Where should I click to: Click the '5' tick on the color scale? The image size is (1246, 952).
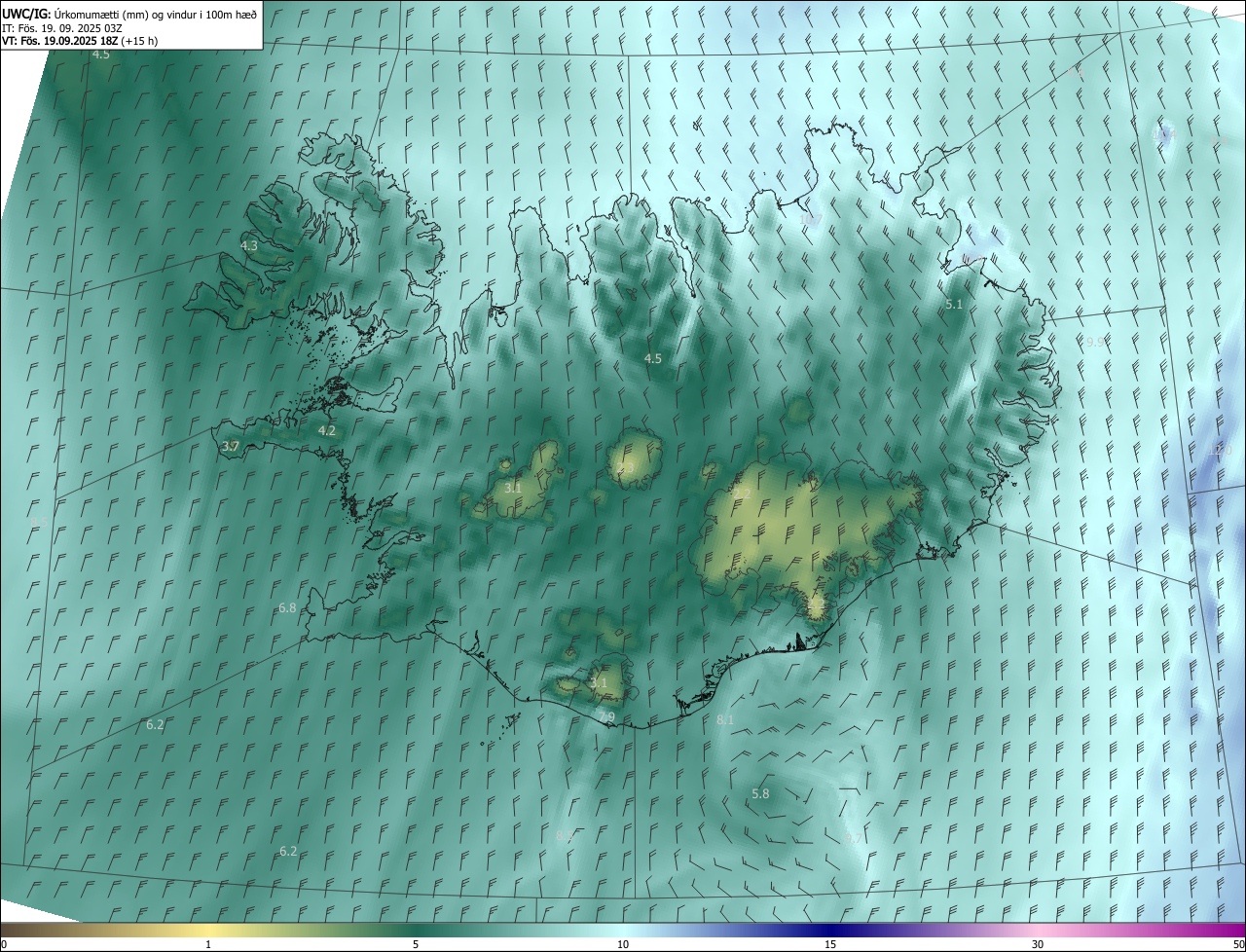click(x=416, y=945)
